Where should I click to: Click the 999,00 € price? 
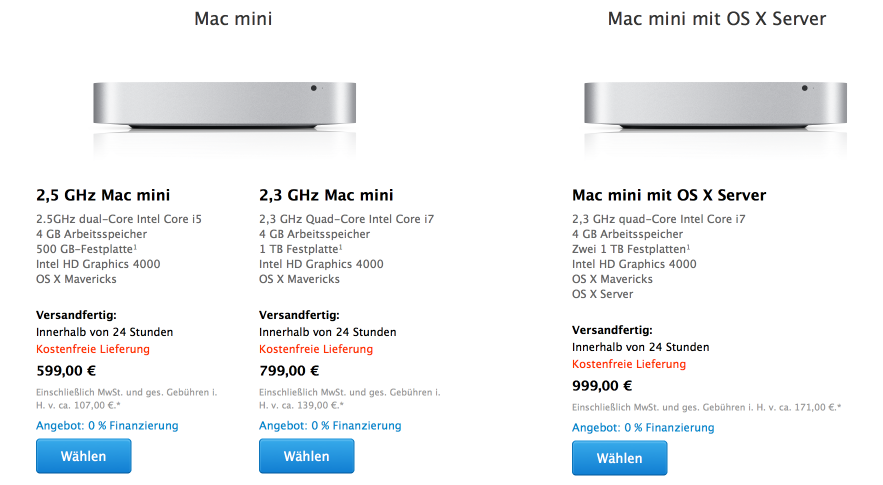602,385
